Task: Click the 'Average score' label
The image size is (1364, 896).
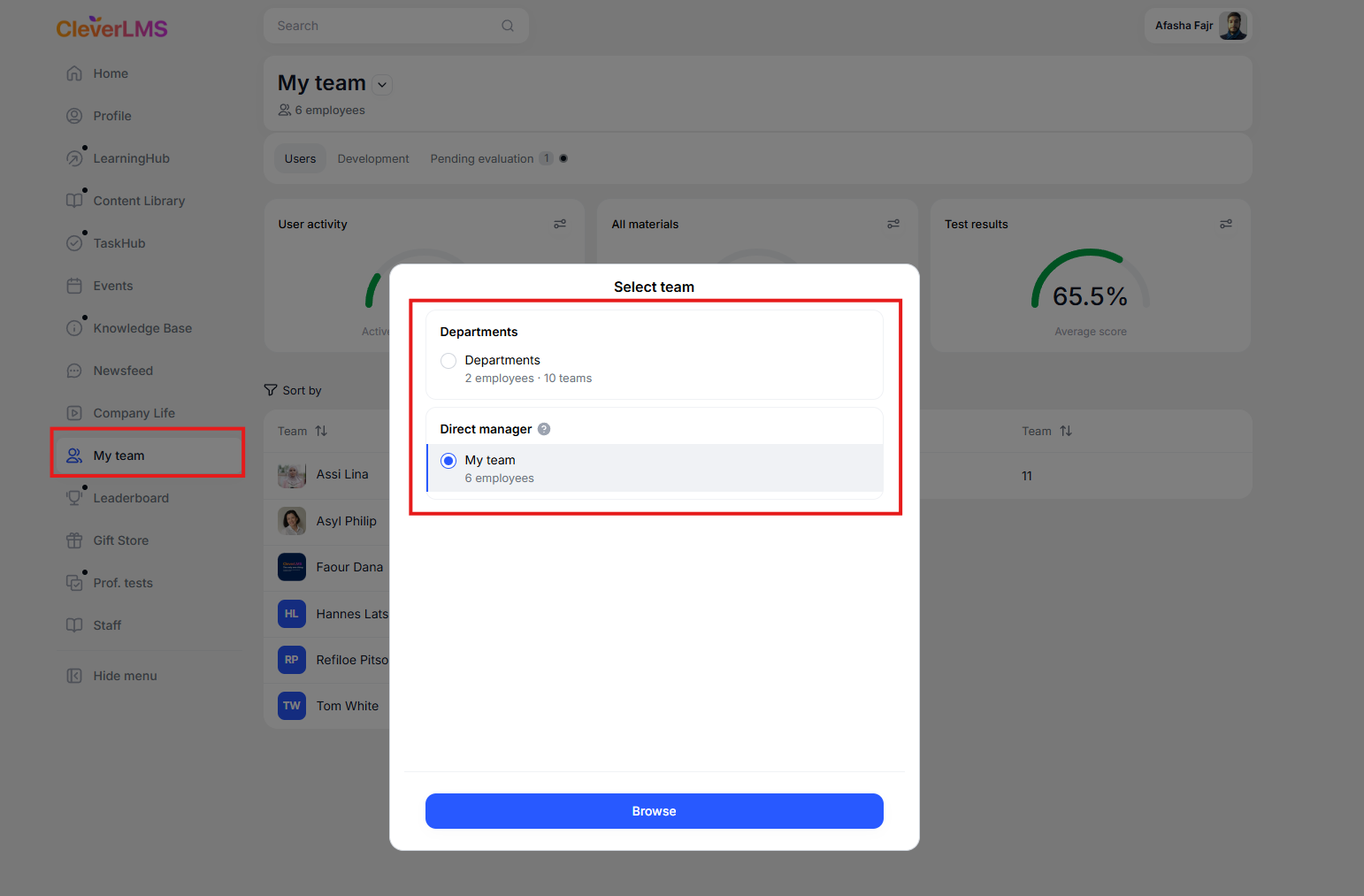Action: 1091,332
